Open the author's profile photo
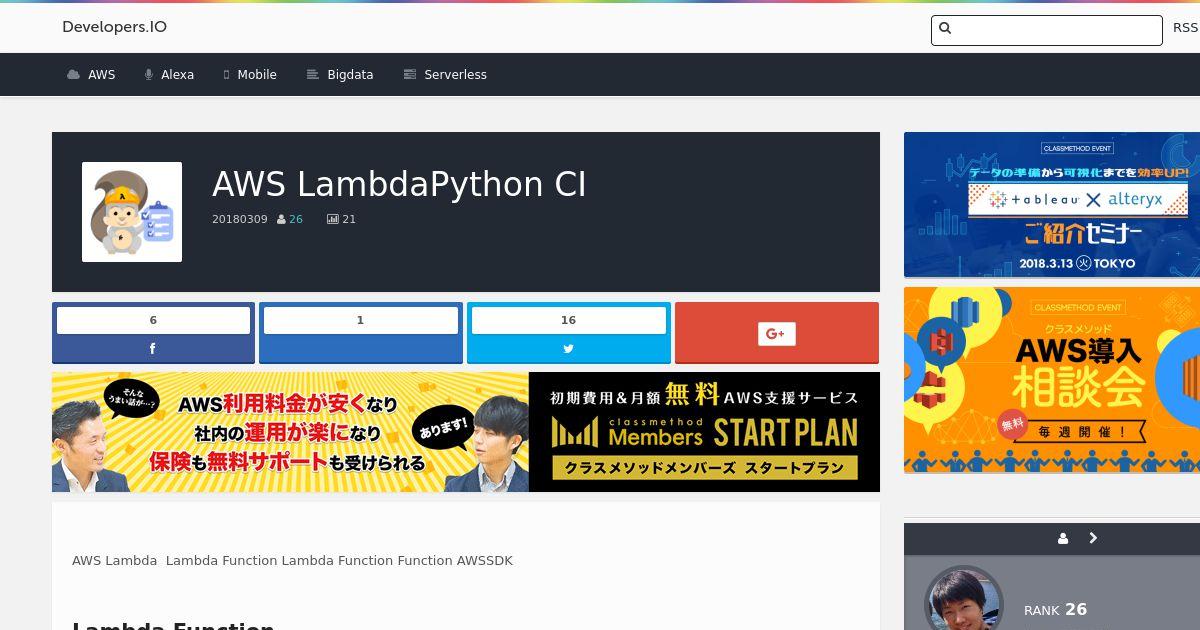Viewport: 1200px width, 630px height. click(x=964, y=598)
